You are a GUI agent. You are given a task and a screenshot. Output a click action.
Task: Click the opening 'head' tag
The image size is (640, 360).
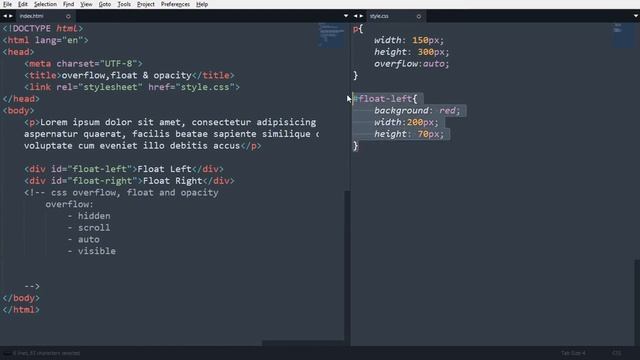click(x=18, y=52)
